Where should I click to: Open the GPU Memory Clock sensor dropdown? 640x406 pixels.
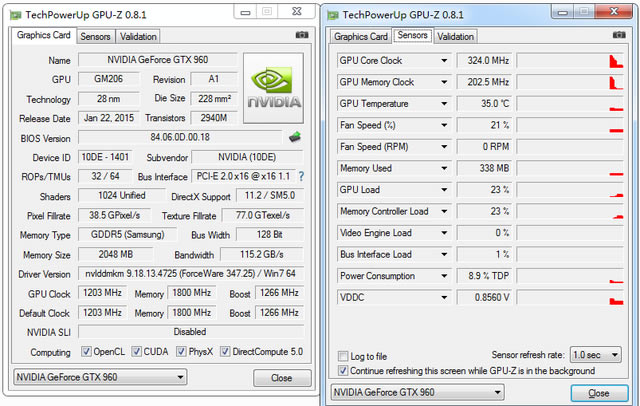[x=444, y=82]
